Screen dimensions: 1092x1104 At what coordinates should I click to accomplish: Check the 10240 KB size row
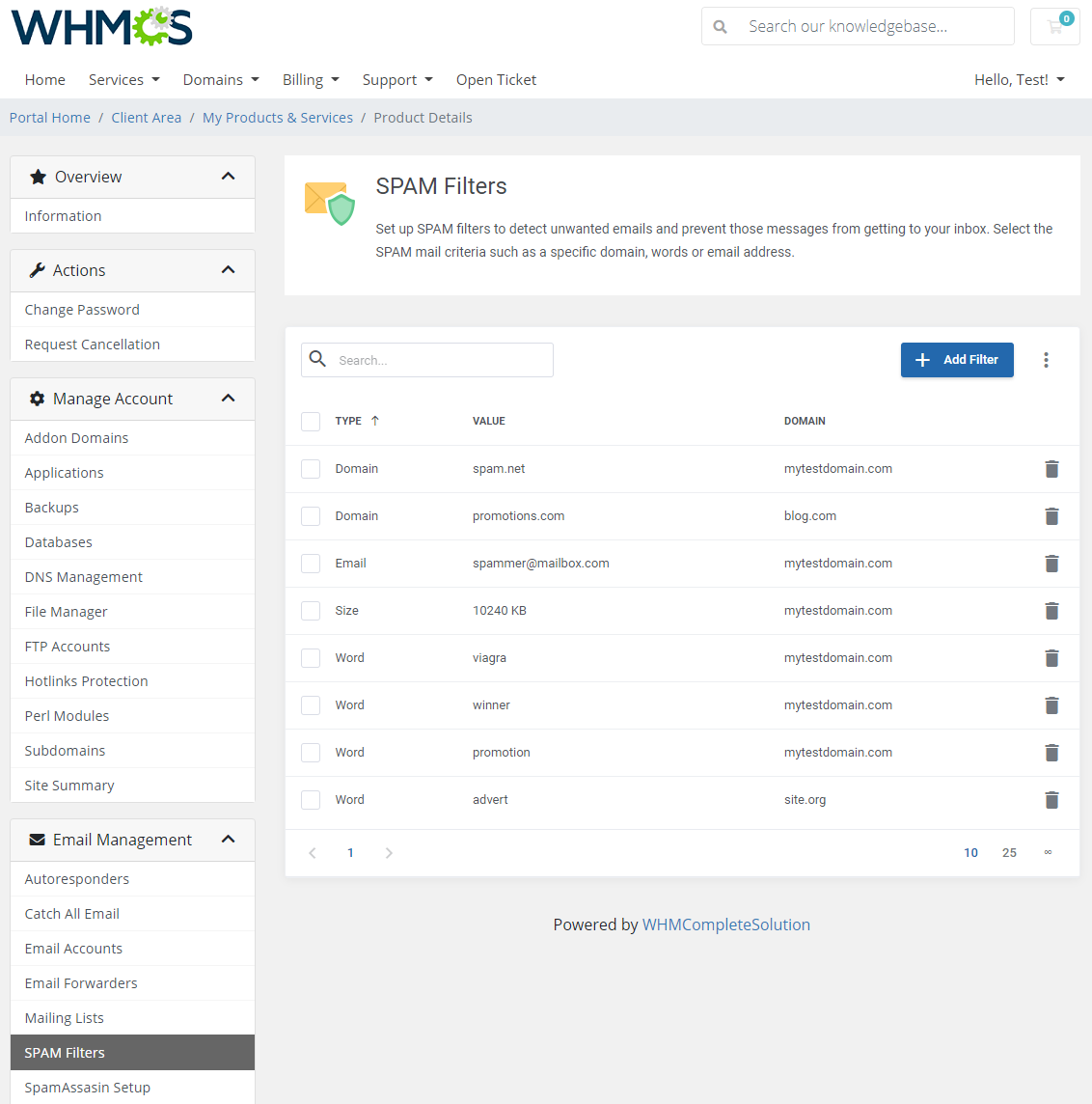311,611
